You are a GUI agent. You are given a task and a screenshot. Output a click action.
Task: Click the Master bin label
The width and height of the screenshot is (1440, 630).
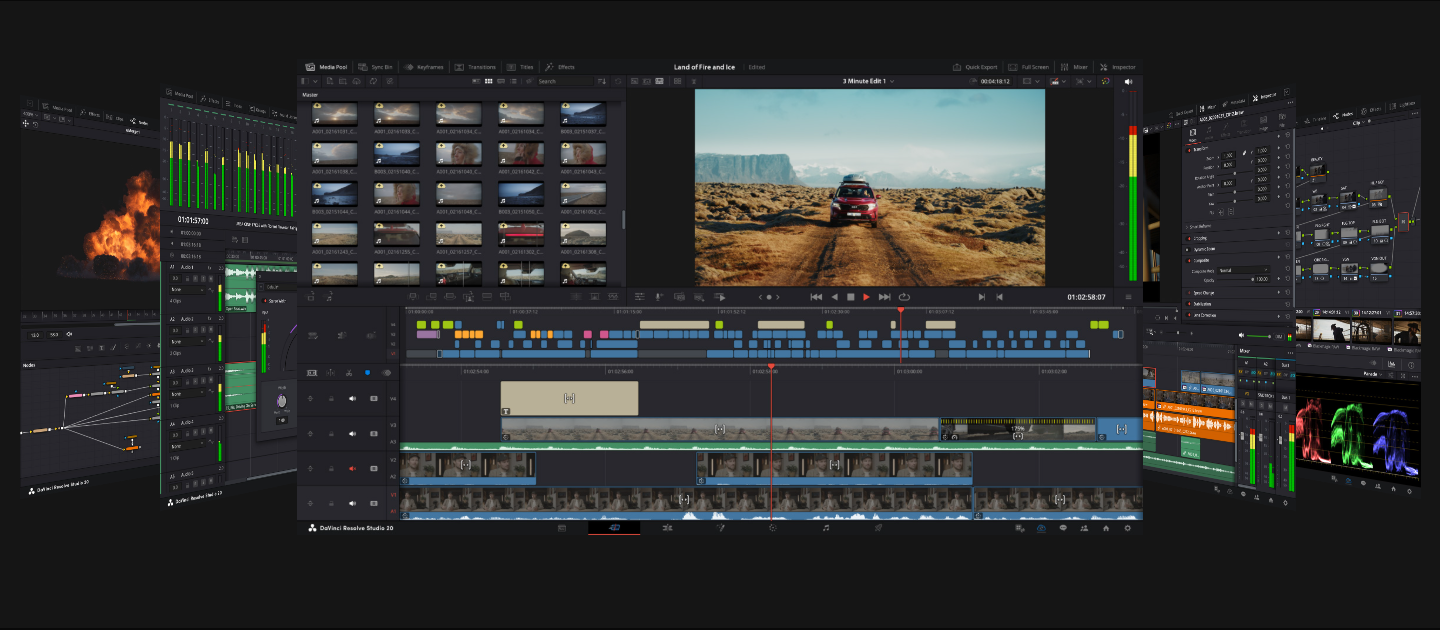310,95
